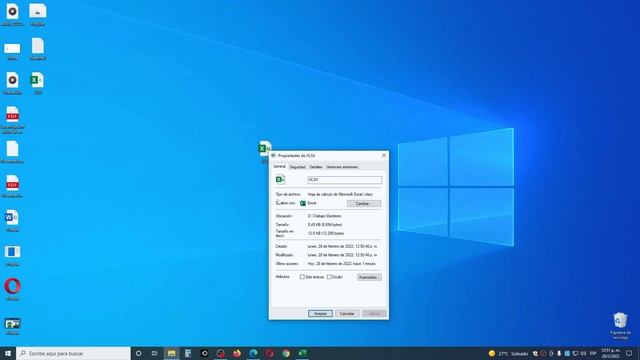
Task: Select the Word document desktop icon
Action: 12,218
